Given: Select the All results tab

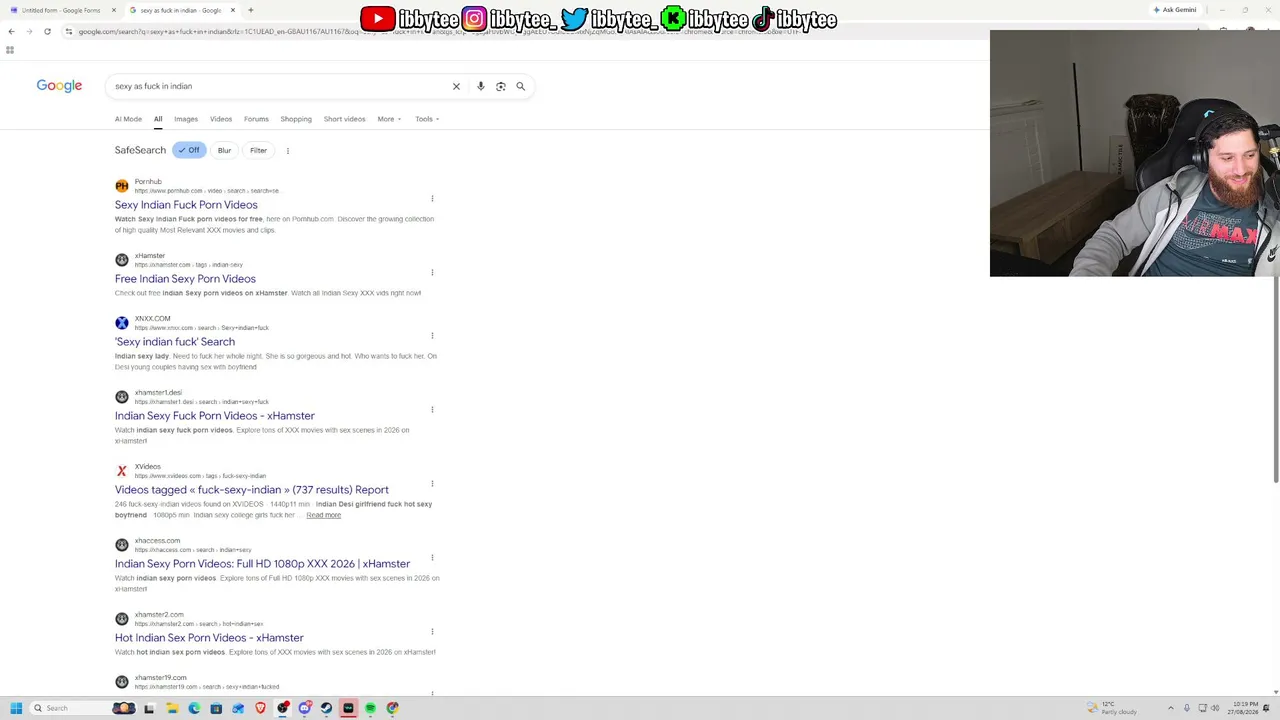Looking at the screenshot, I should coord(158,119).
